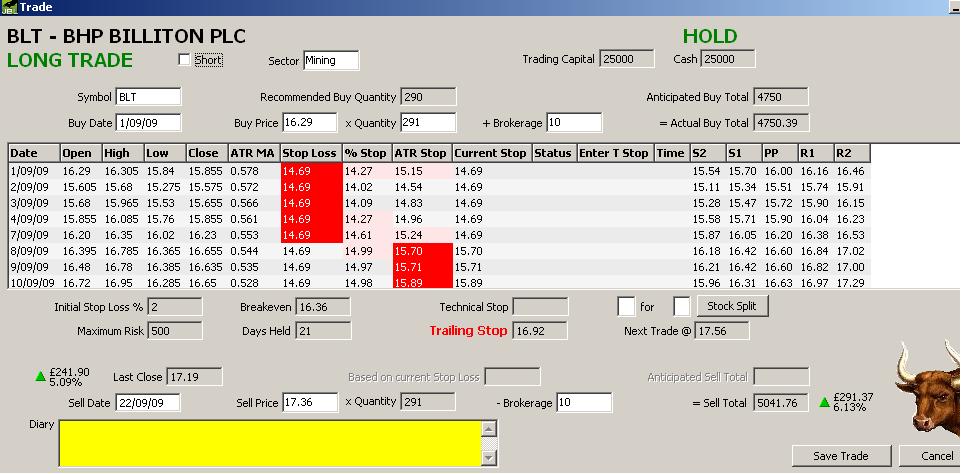
Task: Select the 10/09/09 date cell
Action: pyautogui.click(x=32, y=282)
